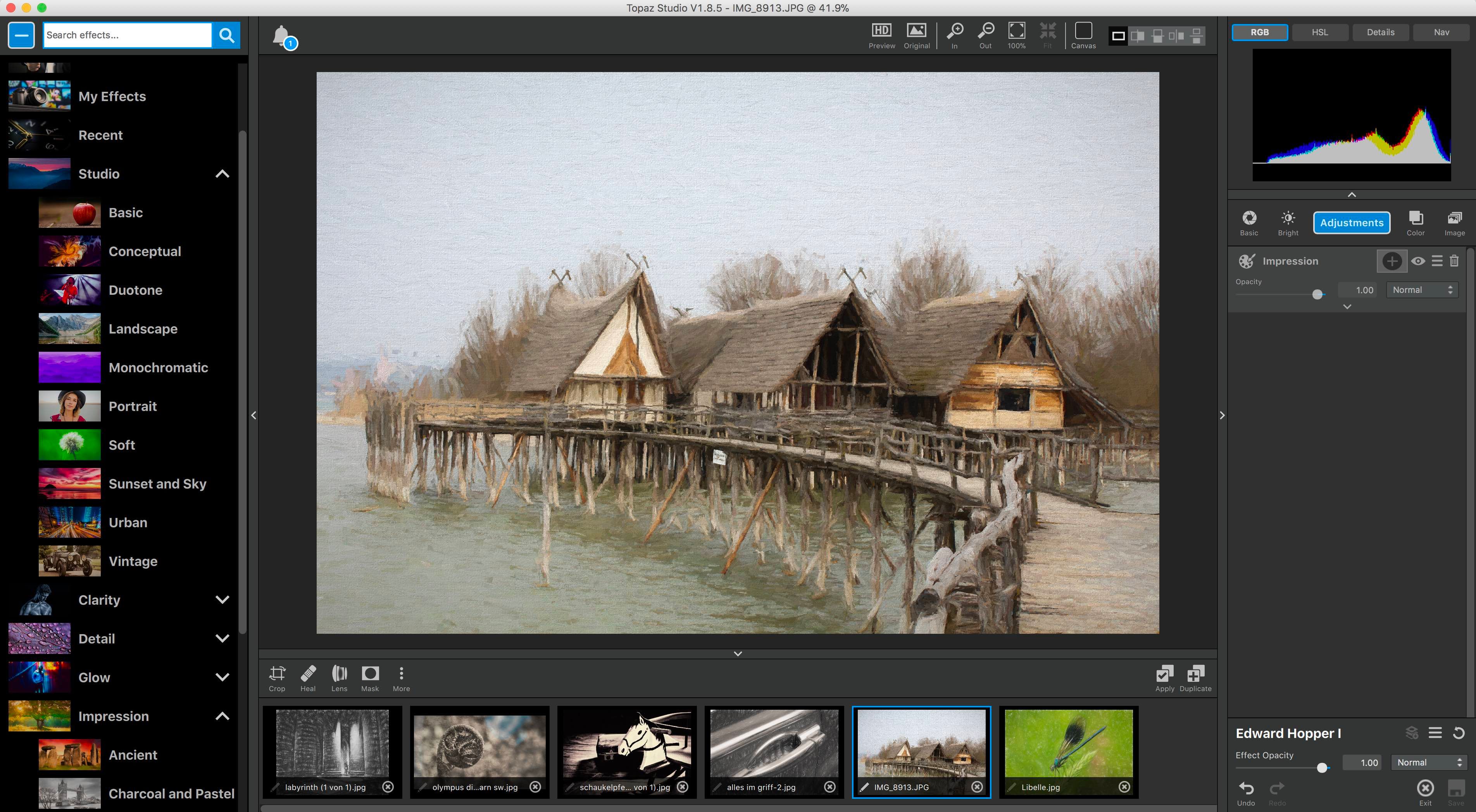This screenshot has width=1476, height=812.
Task: Reset the Edward Hopper I effect
Action: click(1459, 733)
